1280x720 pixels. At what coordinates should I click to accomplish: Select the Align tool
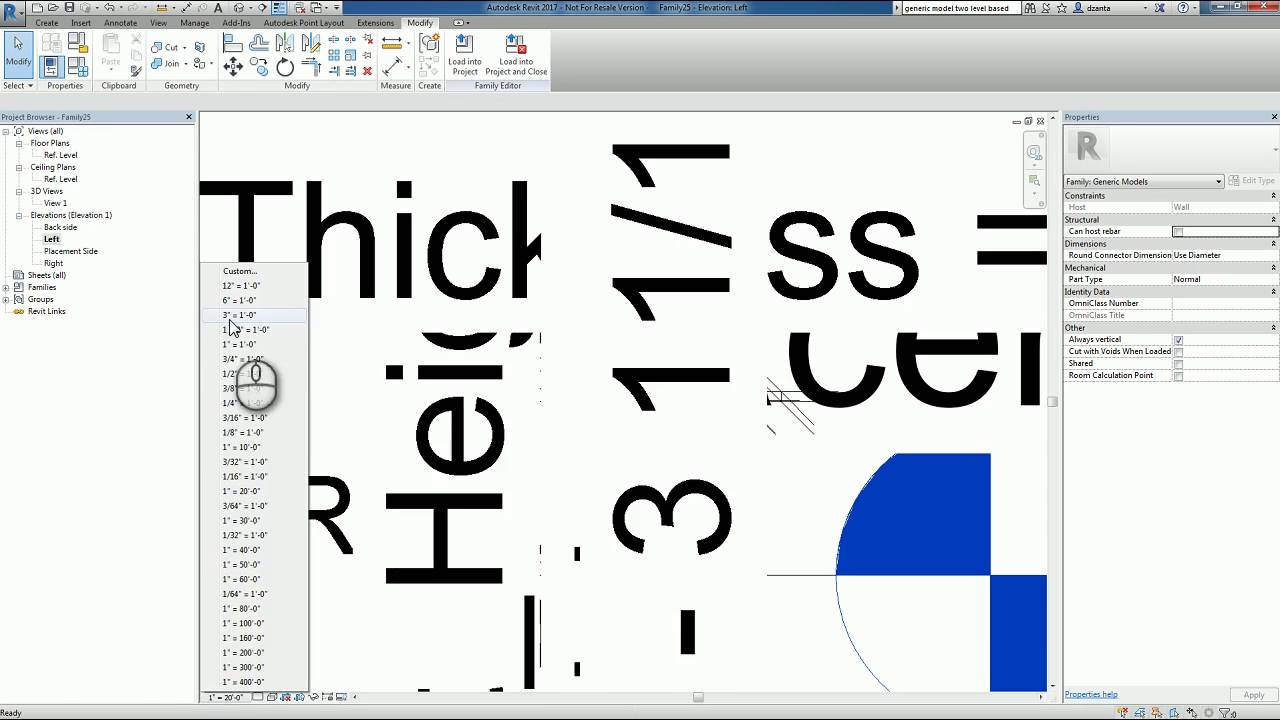[x=233, y=43]
